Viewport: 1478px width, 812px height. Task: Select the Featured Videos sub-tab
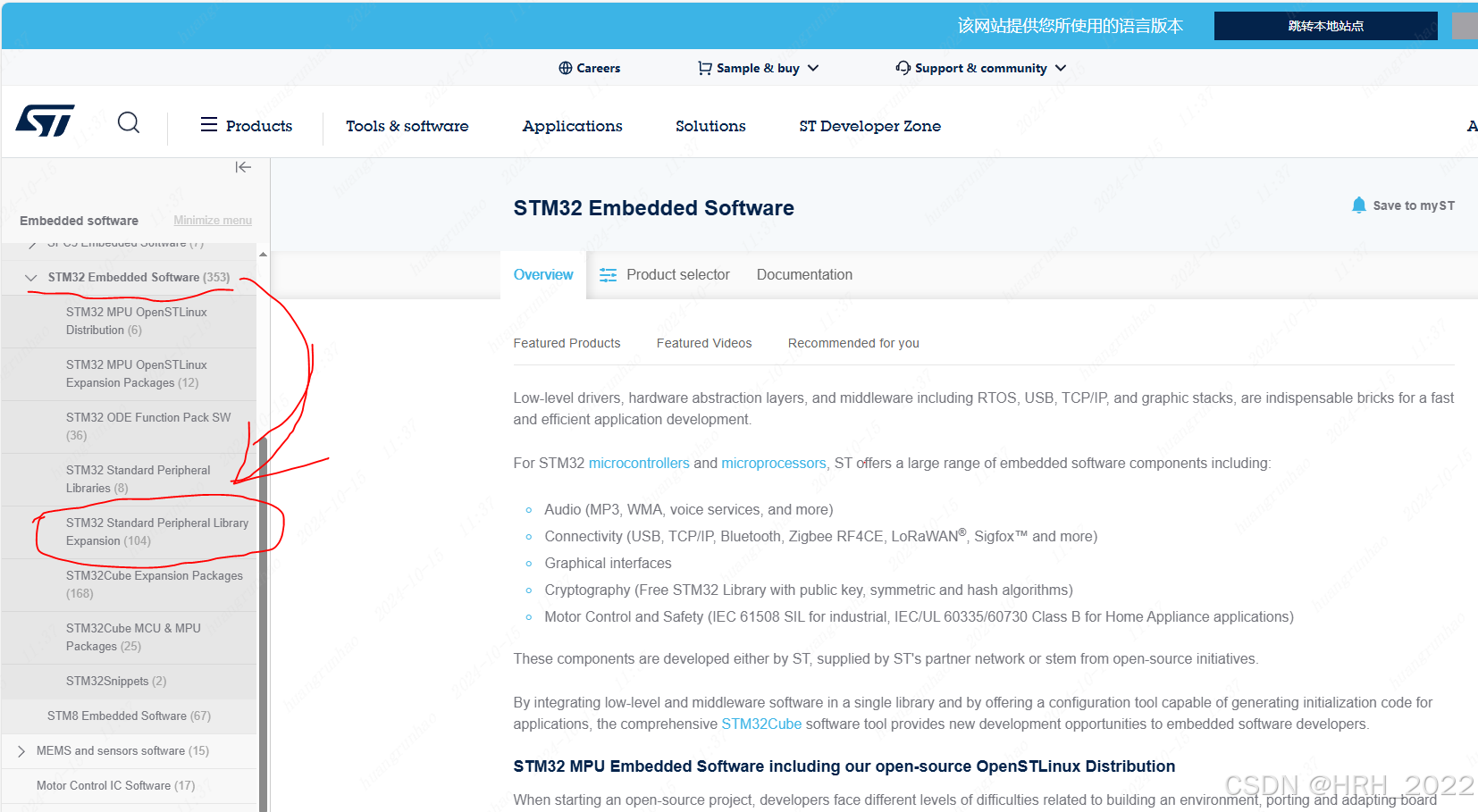tap(704, 343)
